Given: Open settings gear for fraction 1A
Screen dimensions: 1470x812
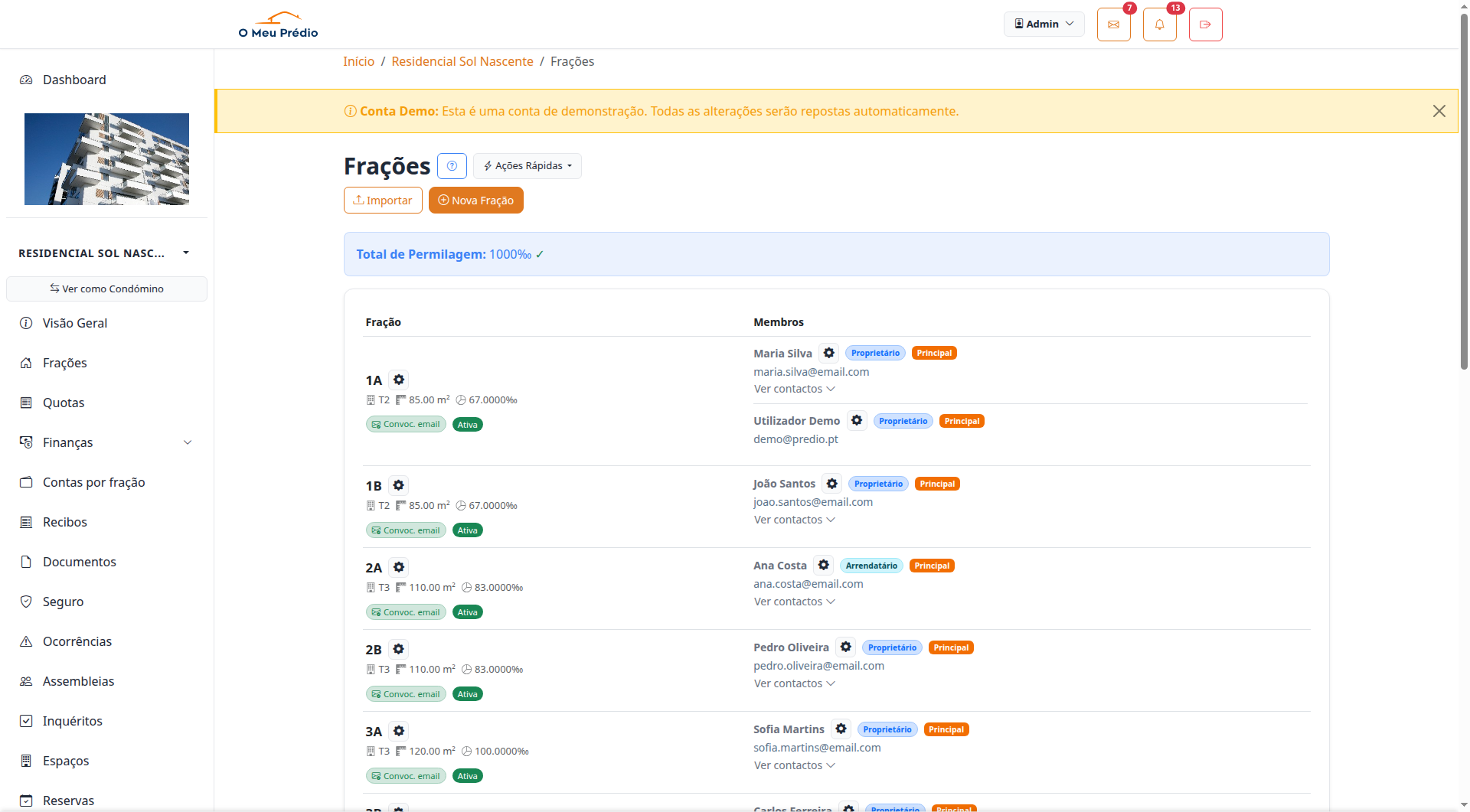Looking at the screenshot, I should pos(399,379).
